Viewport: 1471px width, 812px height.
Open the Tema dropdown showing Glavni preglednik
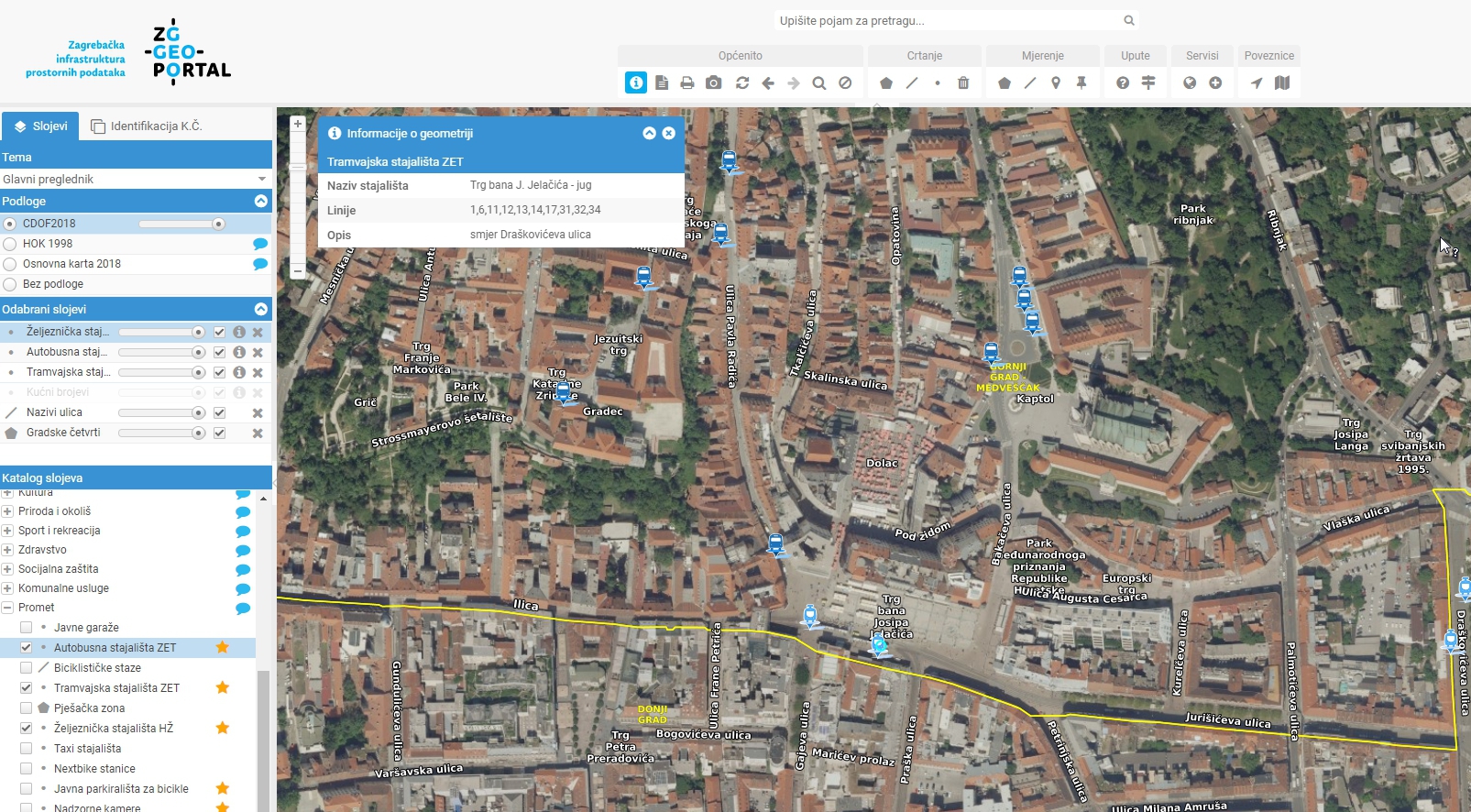136,180
